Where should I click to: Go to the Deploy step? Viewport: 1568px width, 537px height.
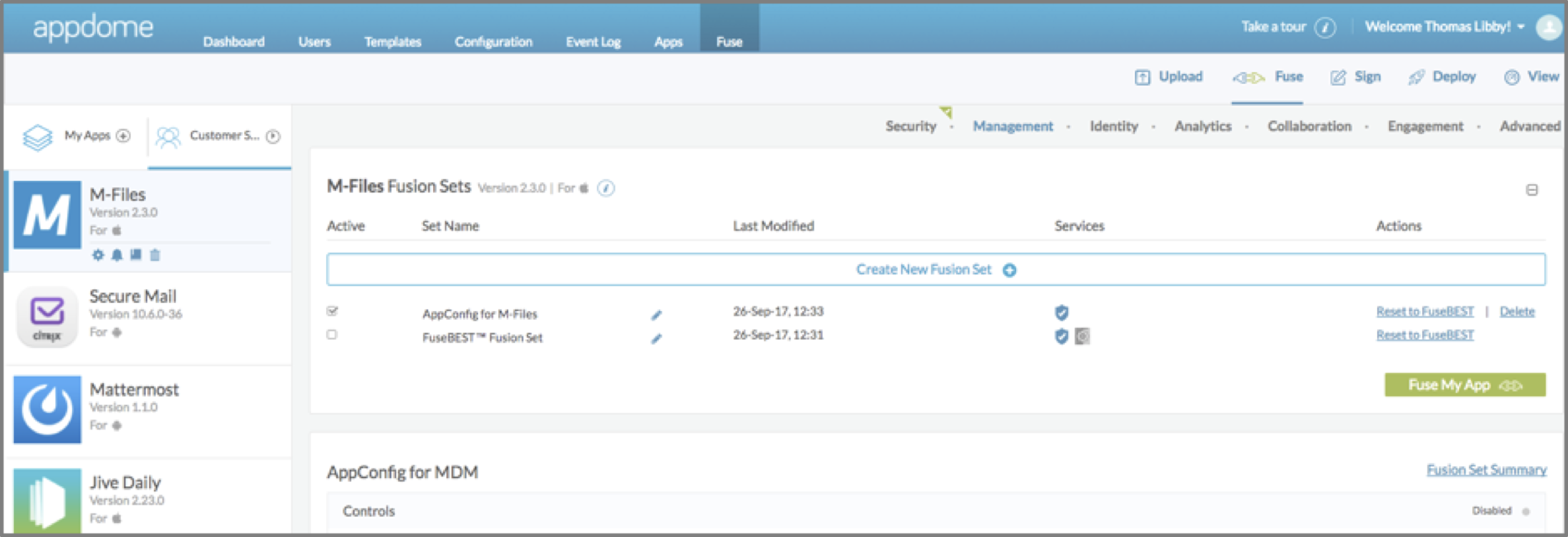pyautogui.click(x=1442, y=77)
